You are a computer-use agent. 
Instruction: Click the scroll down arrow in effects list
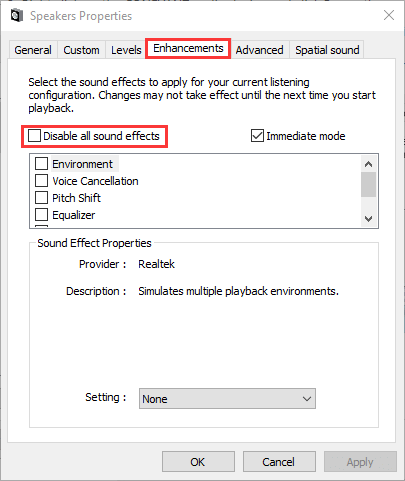click(x=368, y=219)
